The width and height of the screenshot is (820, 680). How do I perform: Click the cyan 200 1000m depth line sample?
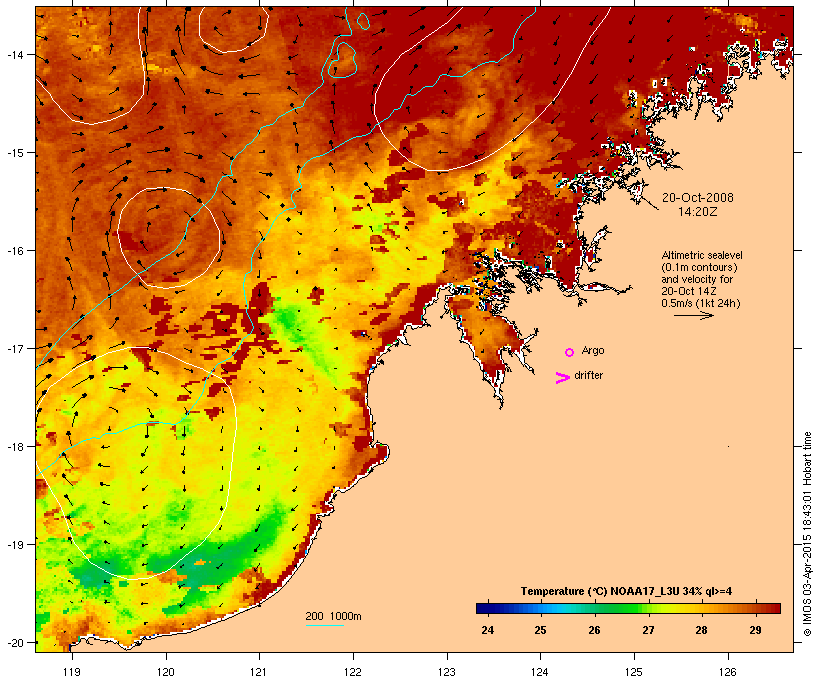(325, 625)
